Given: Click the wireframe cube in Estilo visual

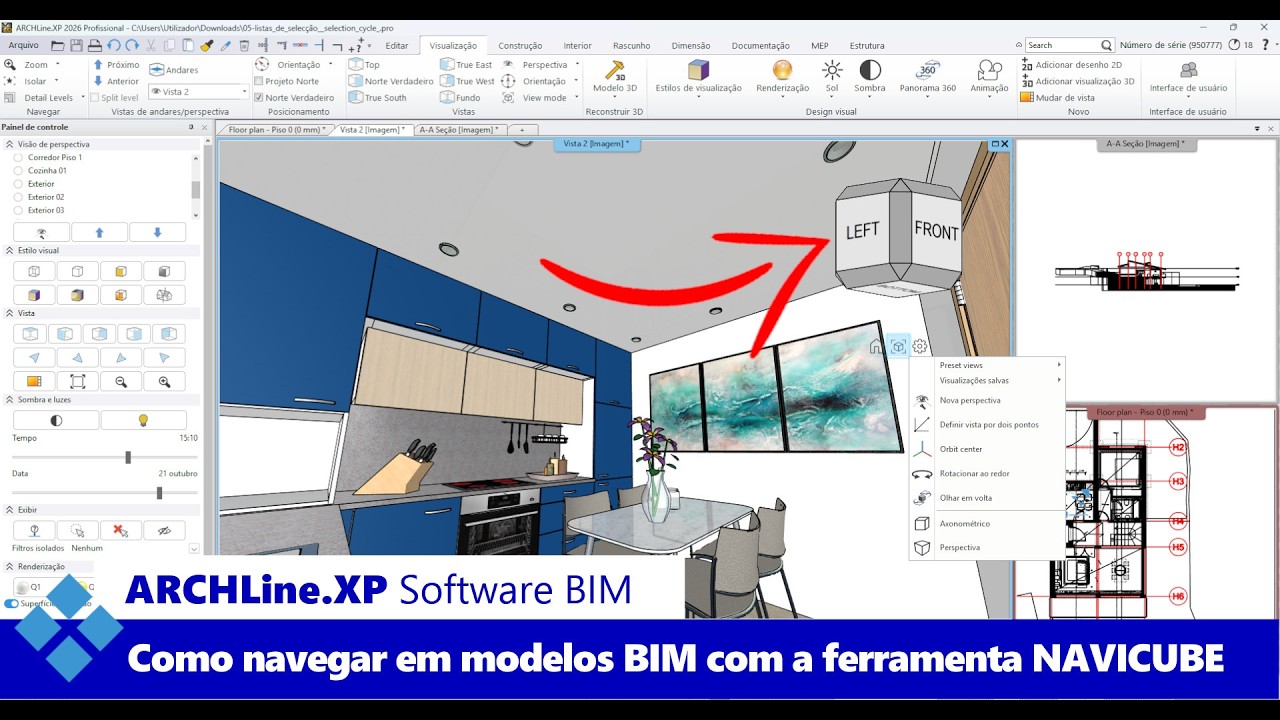Looking at the screenshot, I should pyautogui.click(x=34, y=271).
